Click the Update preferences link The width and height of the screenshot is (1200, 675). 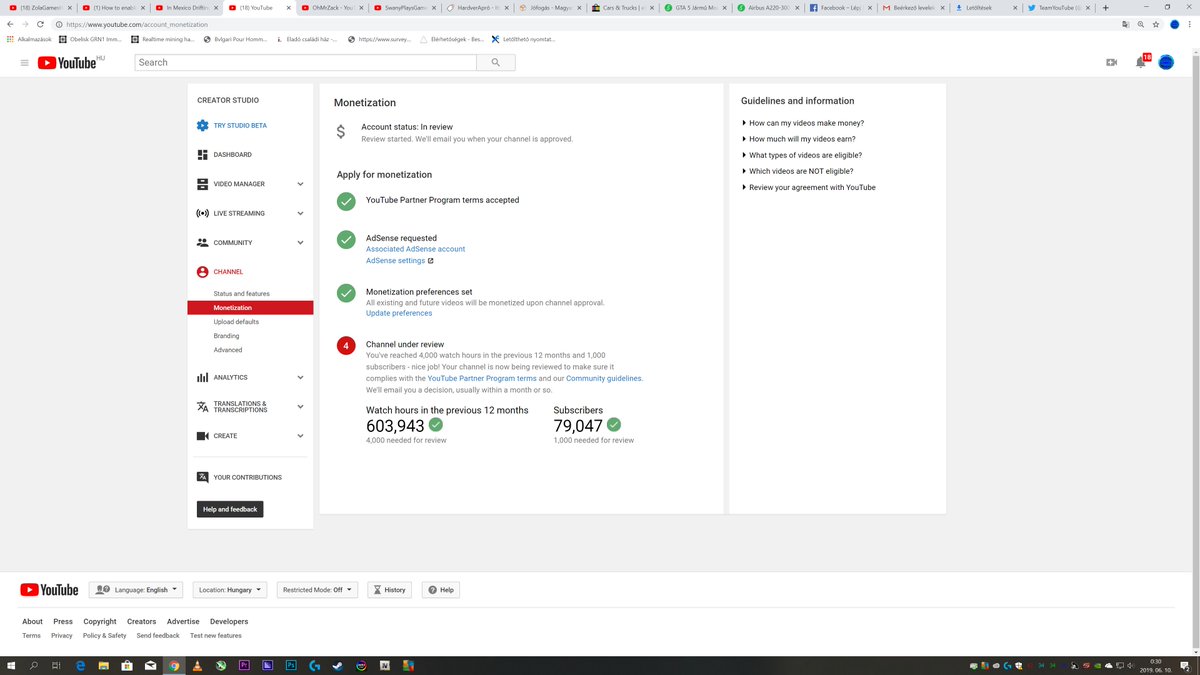tap(399, 313)
